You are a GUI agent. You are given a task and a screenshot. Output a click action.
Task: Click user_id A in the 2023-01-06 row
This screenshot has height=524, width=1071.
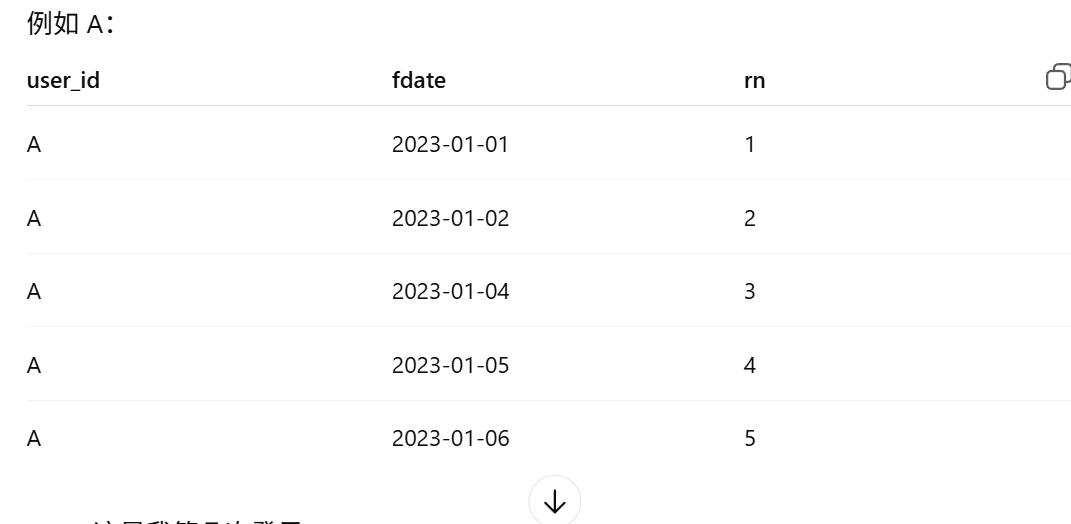pos(34,439)
